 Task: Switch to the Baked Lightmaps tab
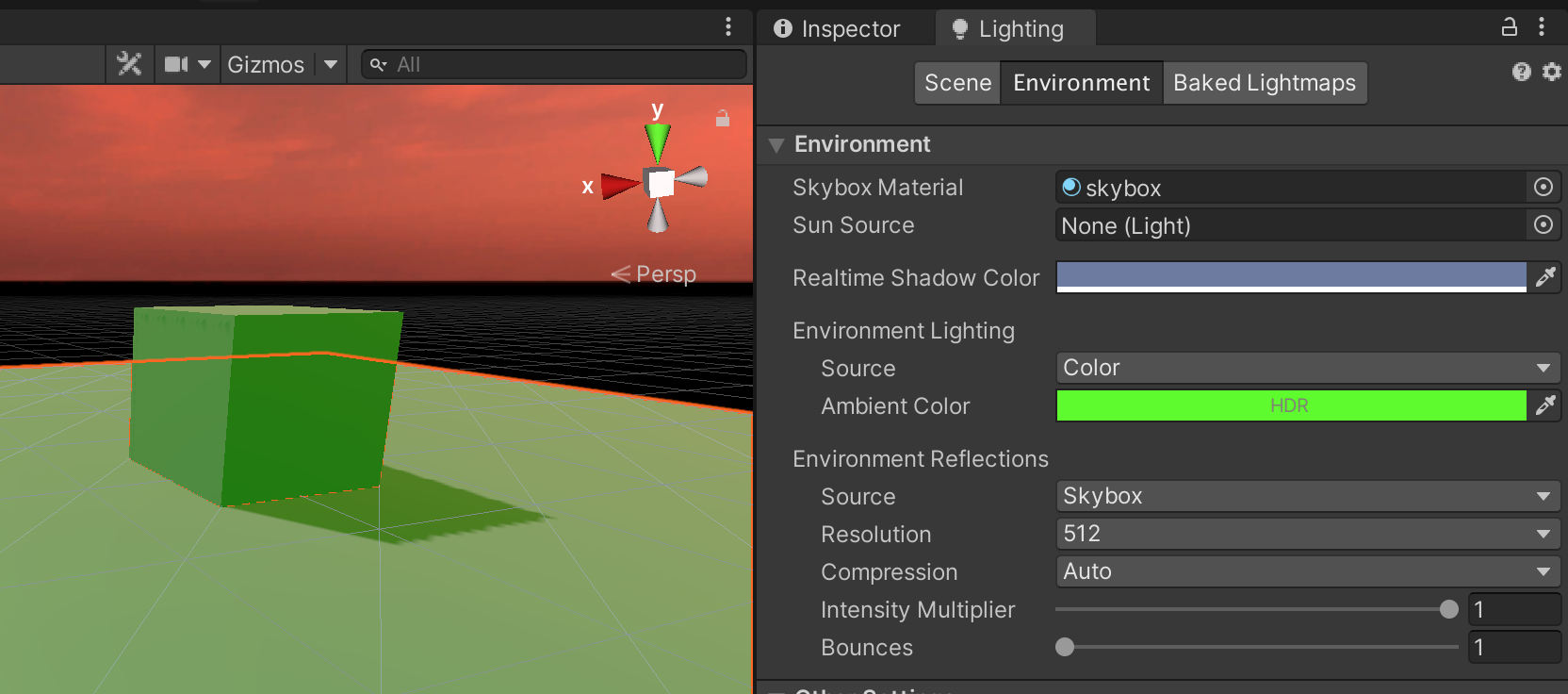(x=1264, y=83)
